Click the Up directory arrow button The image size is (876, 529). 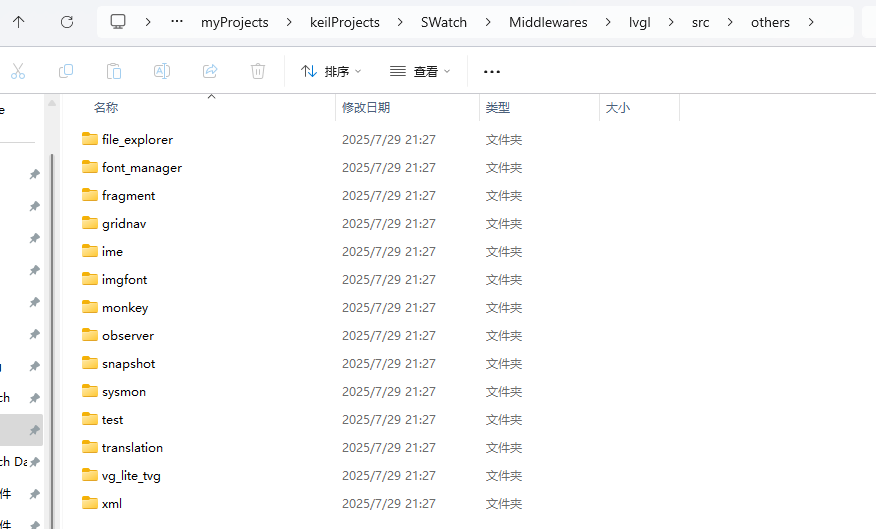pos(19,22)
